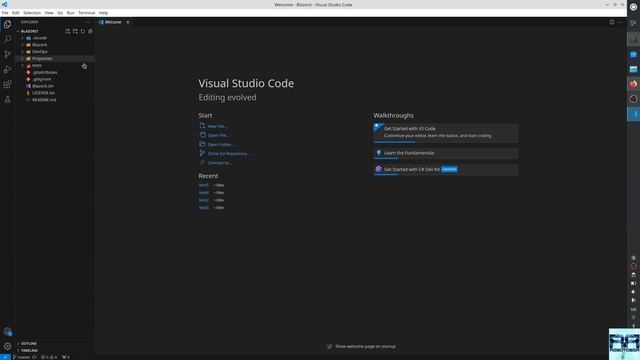The width and height of the screenshot is (640, 360).
Task: Open the Run and Debug view
Action: click(x=7, y=69)
